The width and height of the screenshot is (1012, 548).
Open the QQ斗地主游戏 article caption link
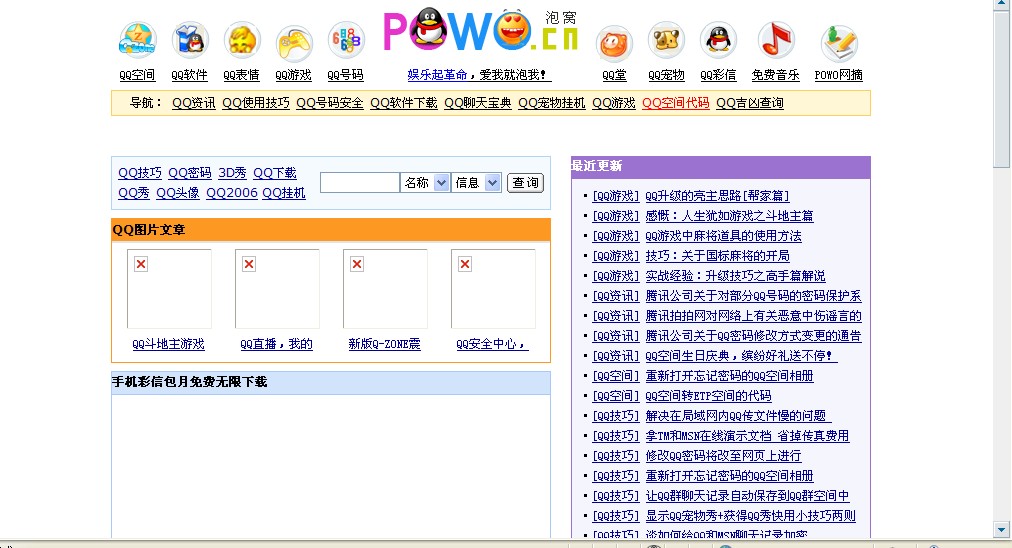point(168,344)
